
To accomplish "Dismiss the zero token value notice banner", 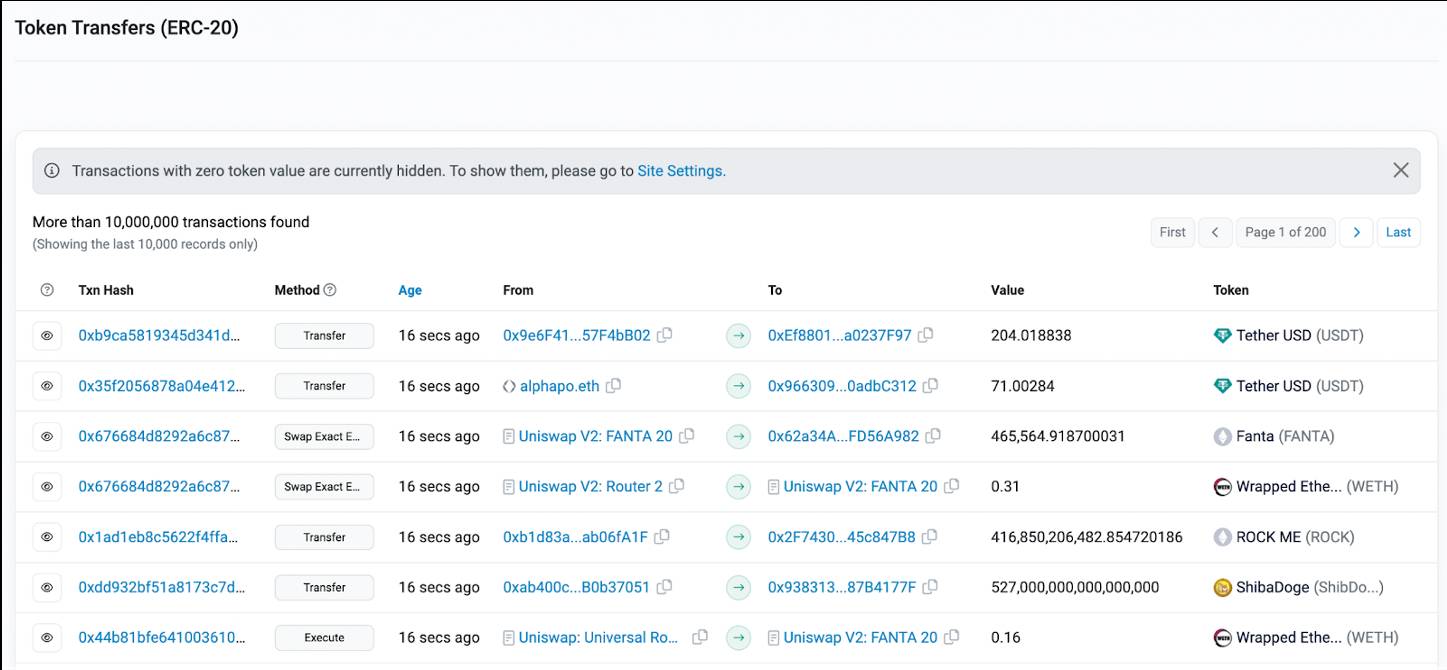I will [x=1401, y=170].
